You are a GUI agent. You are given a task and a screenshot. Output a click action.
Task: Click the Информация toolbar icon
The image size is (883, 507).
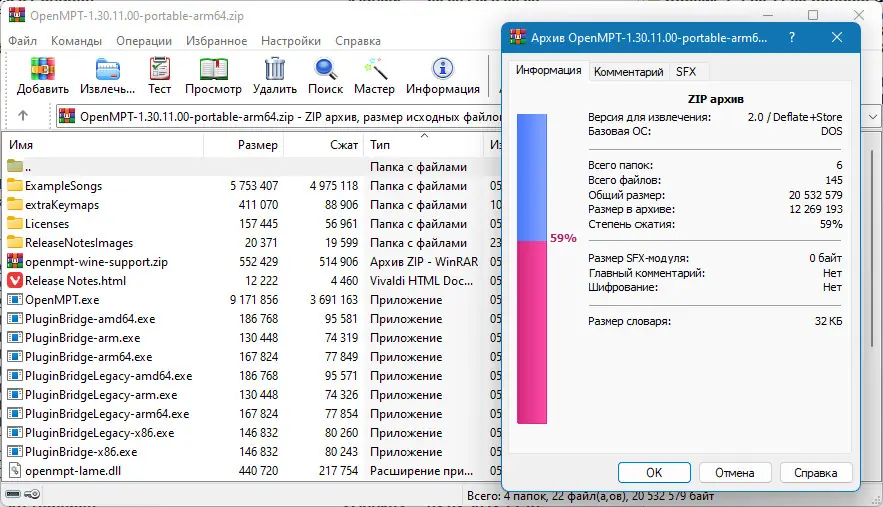[443, 69]
